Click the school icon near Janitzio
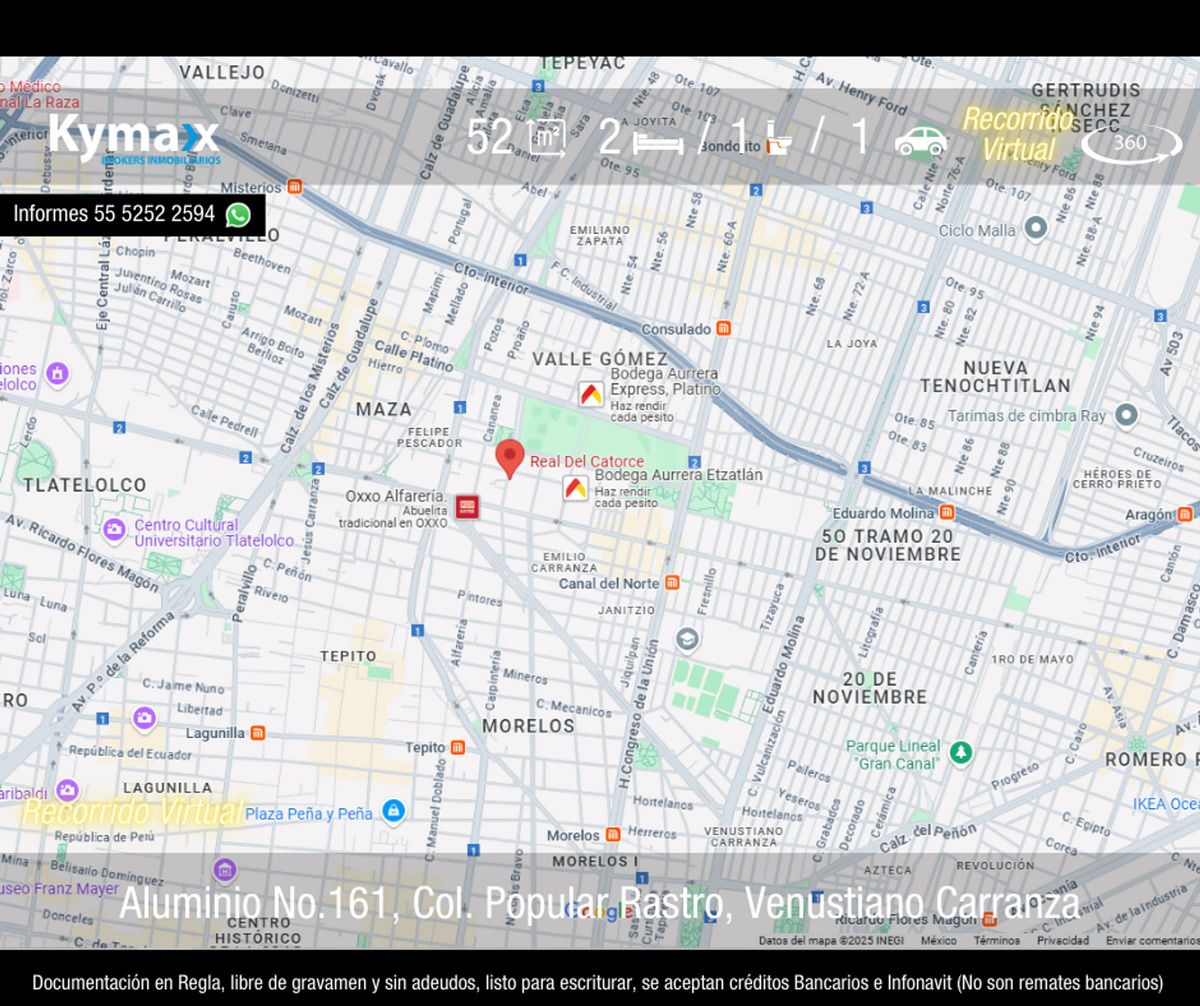 [x=687, y=638]
